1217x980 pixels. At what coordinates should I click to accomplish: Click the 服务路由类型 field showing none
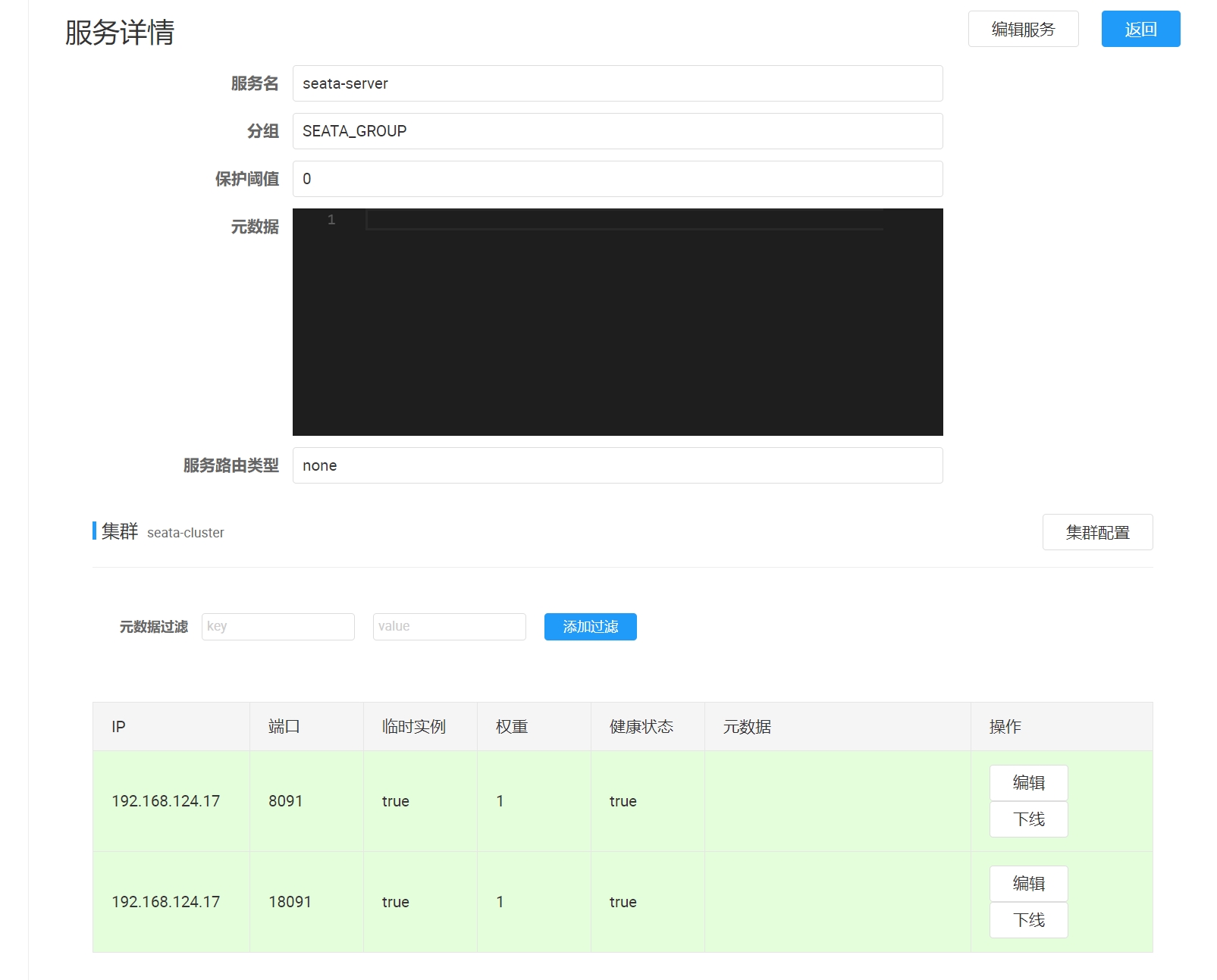coord(618,465)
